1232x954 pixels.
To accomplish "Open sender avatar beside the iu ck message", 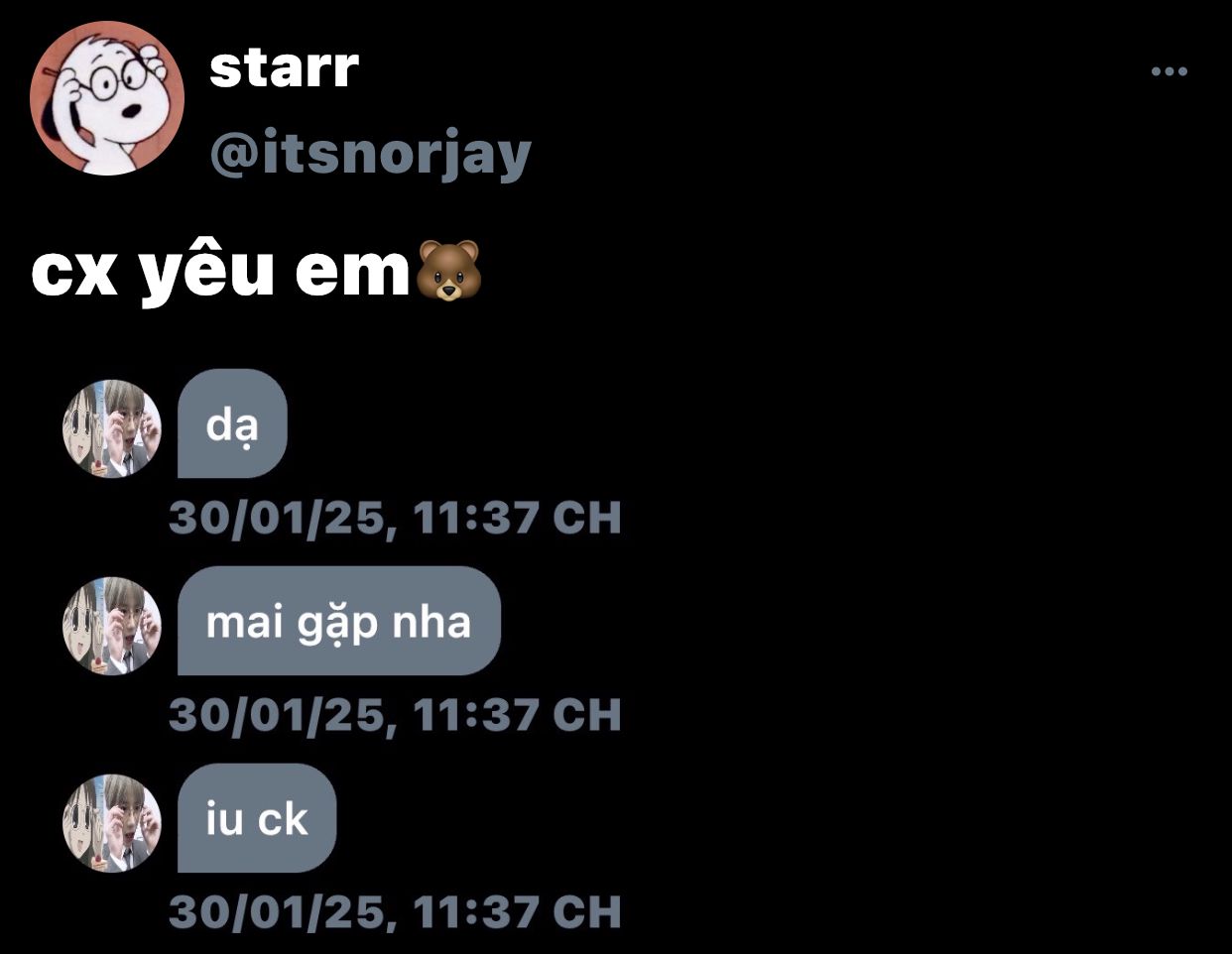I will (x=112, y=823).
